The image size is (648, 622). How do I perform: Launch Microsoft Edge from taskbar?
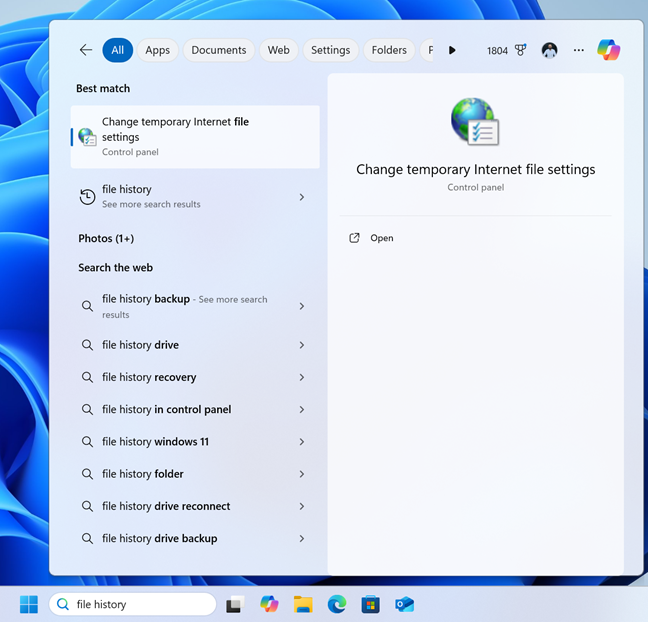(337, 604)
